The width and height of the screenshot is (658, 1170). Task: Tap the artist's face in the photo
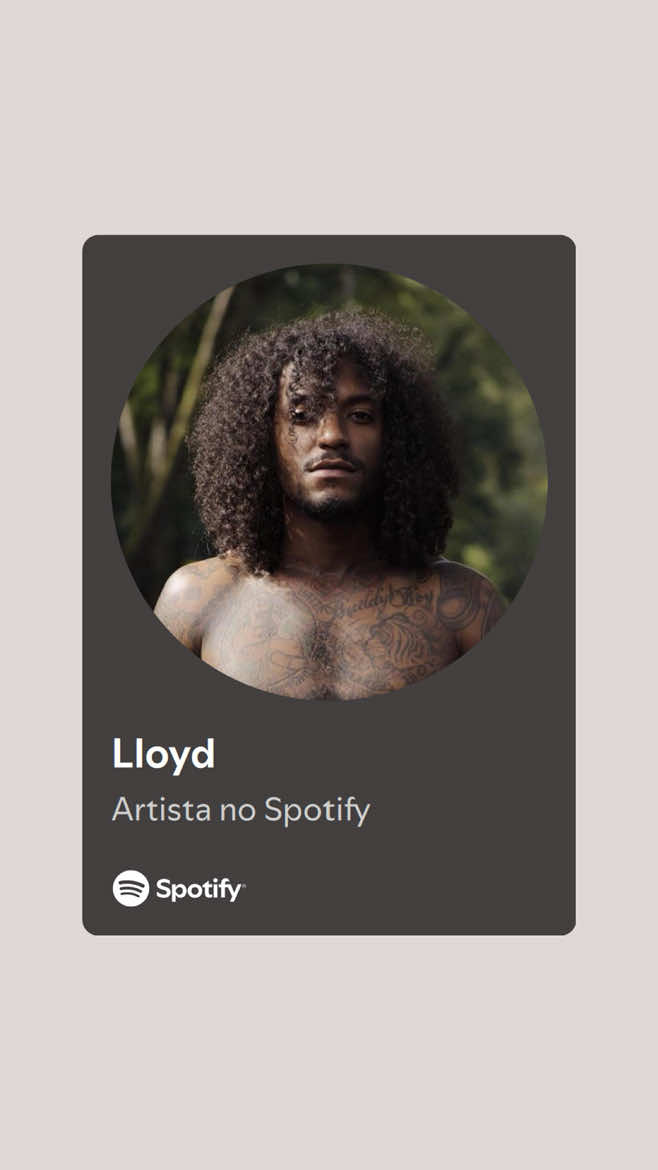click(x=330, y=440)
